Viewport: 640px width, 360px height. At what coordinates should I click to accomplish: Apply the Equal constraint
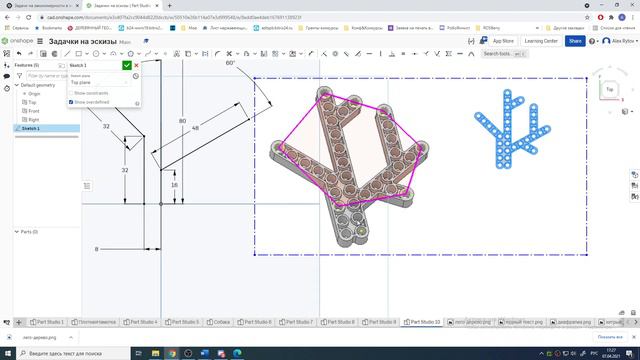click(403, 53)
